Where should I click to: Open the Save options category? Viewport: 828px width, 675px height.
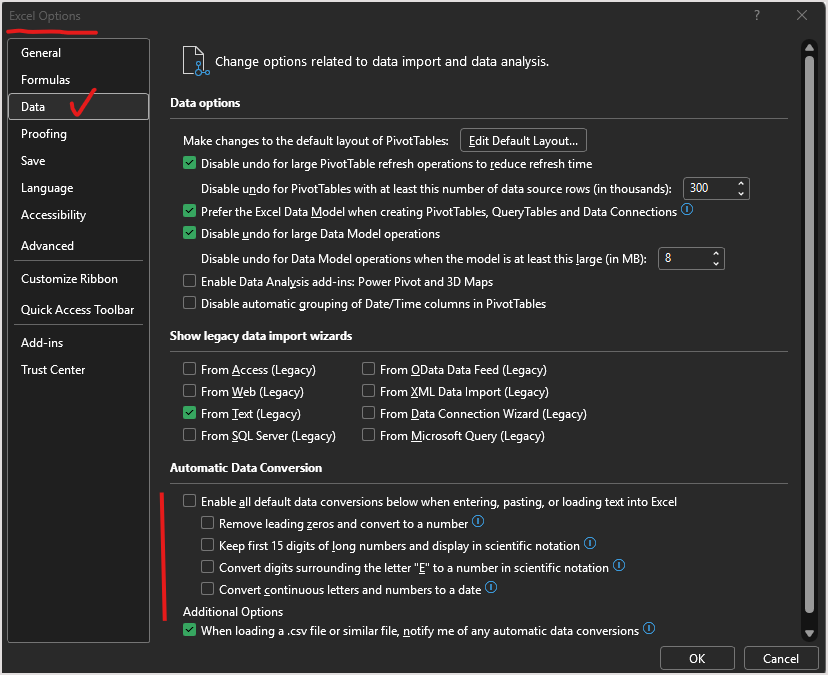pos(79,161)
